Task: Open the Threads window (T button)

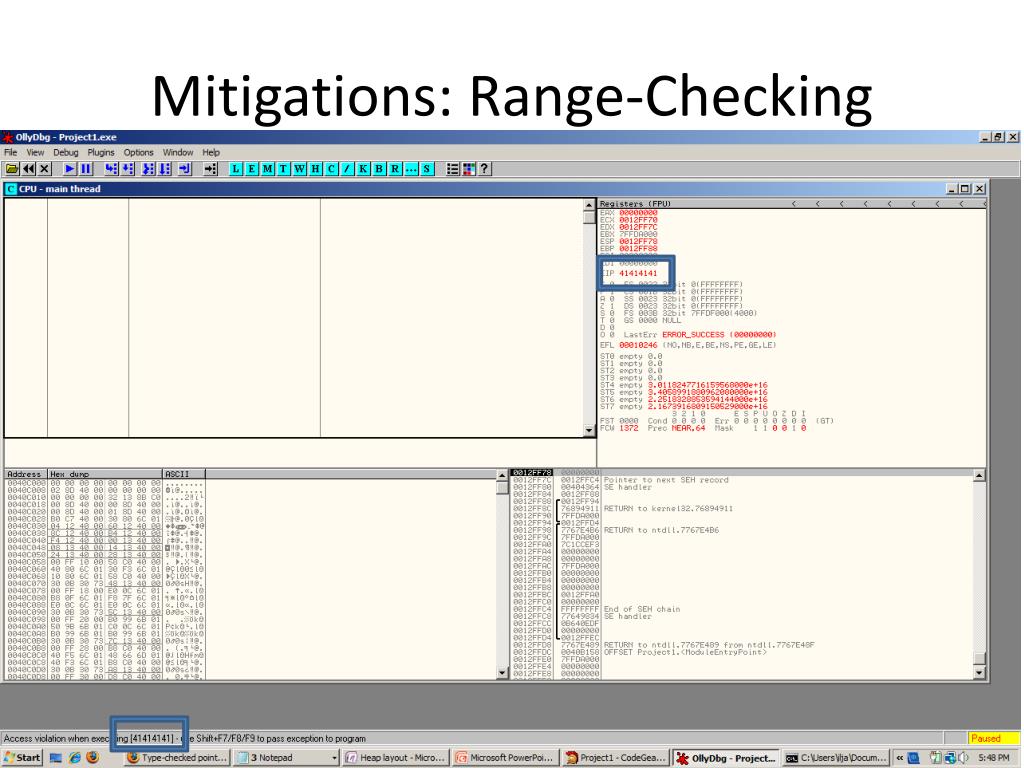Action: coord(283,168)
